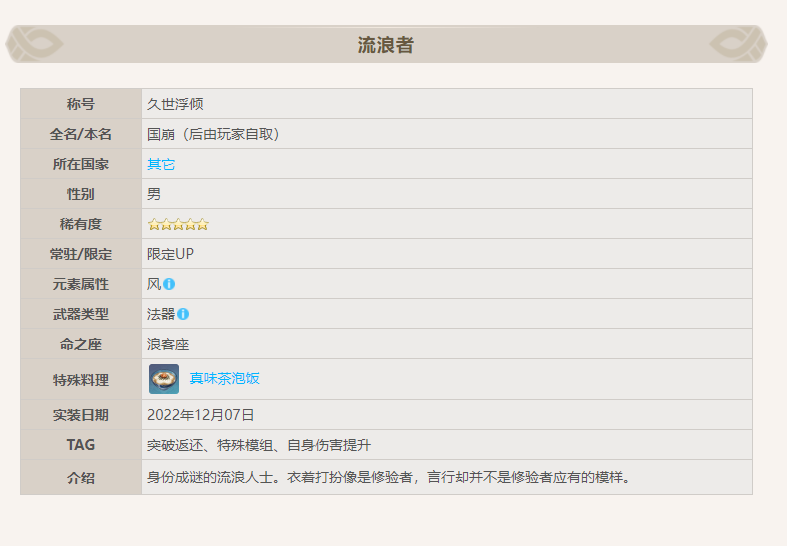This screenshot has height=546, width=787.
Task: Click the 介绍 description text
Action: tap(388, 477)
